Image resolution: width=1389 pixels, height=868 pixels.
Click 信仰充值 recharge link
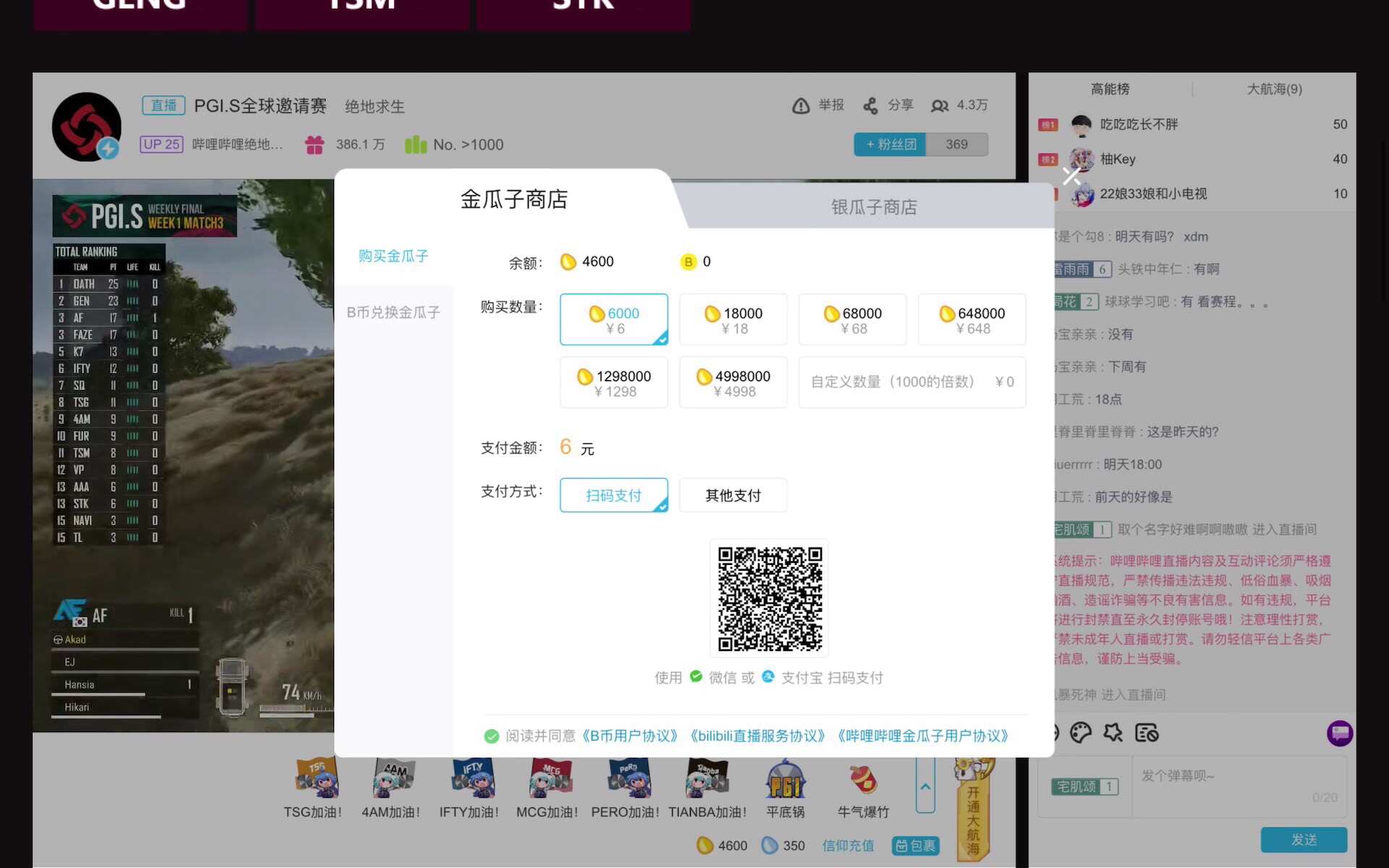(848, 846)
